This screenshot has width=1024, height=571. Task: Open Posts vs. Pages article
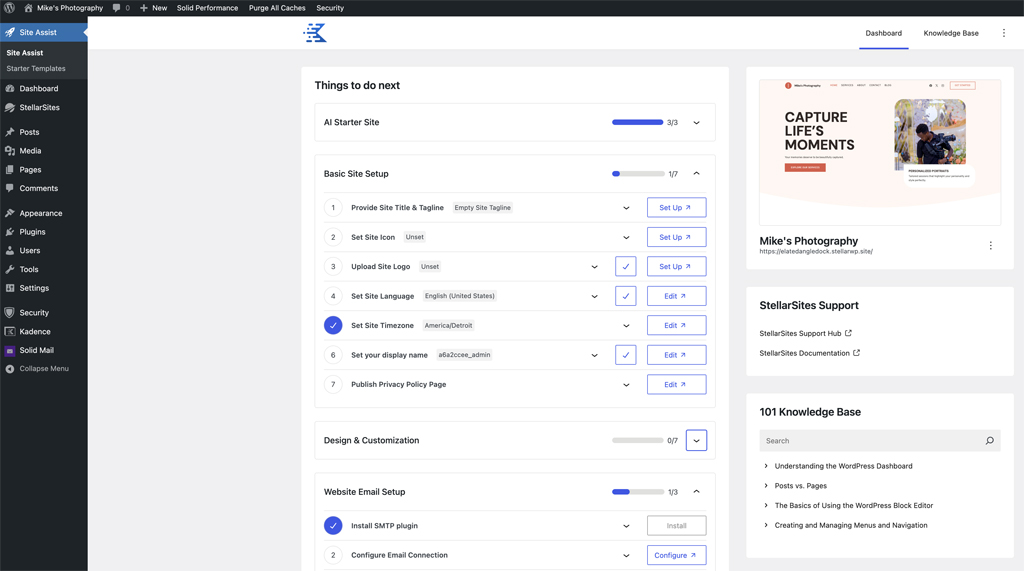[801, 486]
